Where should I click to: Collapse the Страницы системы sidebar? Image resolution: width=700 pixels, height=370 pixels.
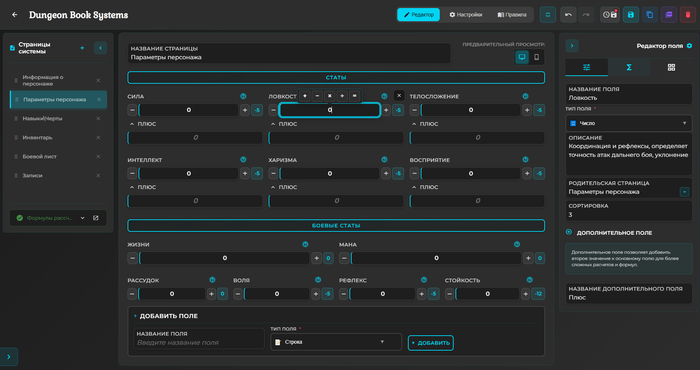(x=100, y=48)
